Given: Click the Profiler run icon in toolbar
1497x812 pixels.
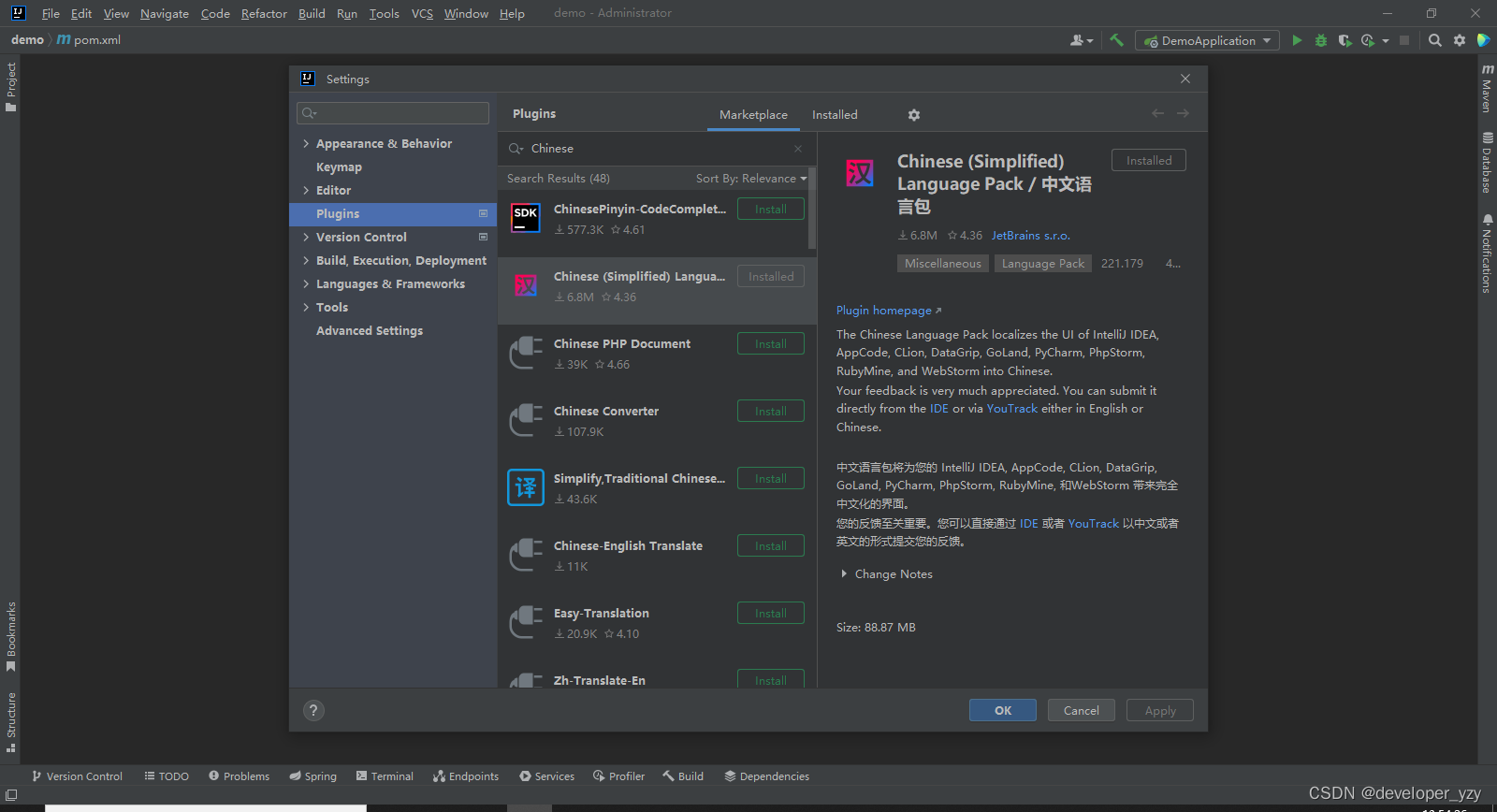Looking at the screenshot, I should pyautogui.click(x=1368, y=40).
